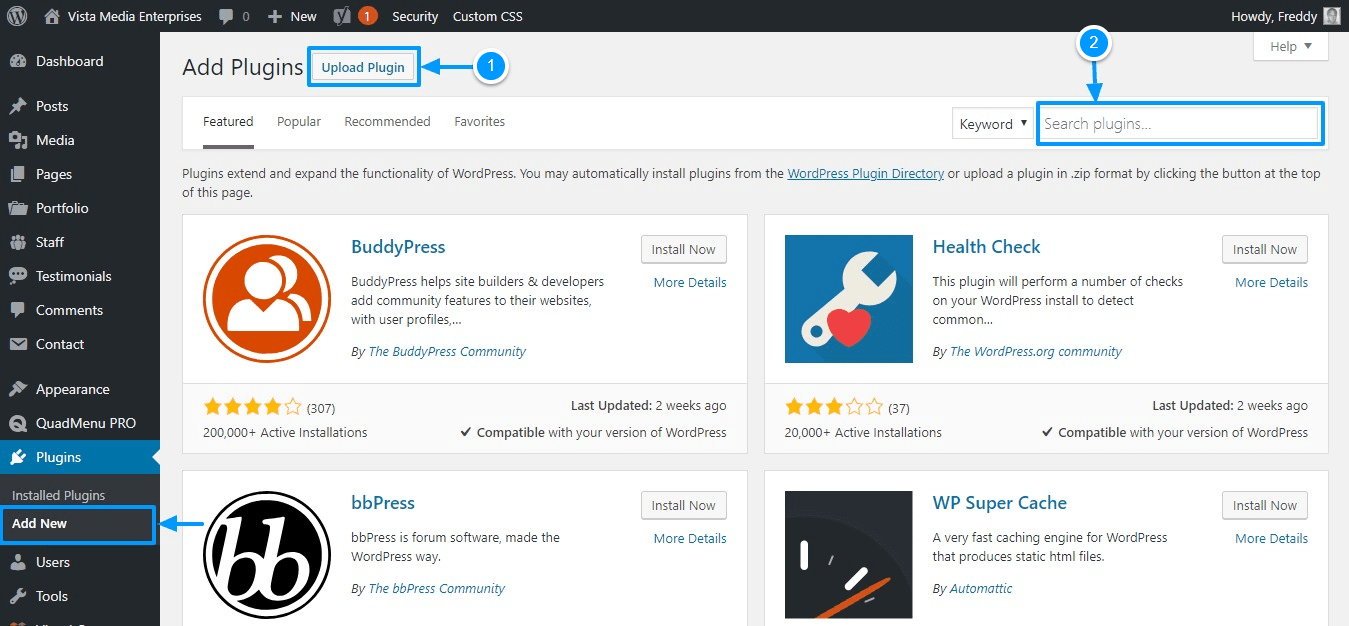The width and height of the screenshot is (1349, 626).
Task: Click the Health Check plugin logo
Action: [849, 299]
